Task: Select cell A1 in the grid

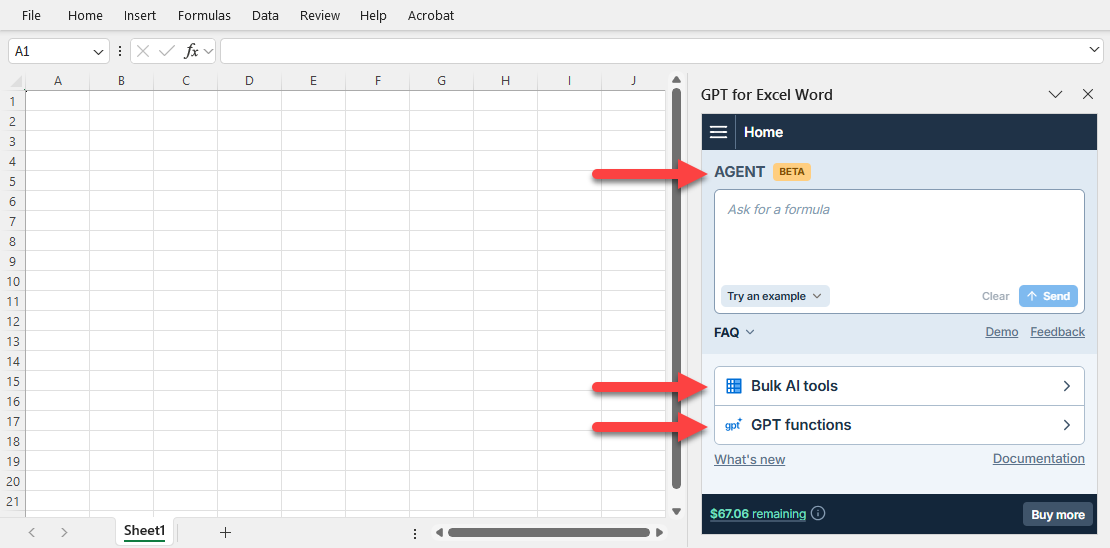Action: click(x=57, y=101)
